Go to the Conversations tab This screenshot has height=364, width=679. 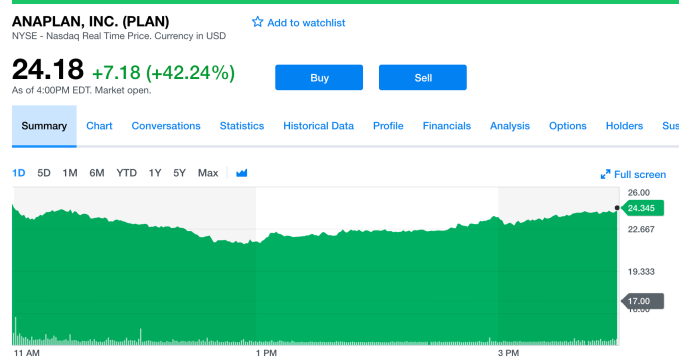tap(166, 126)
